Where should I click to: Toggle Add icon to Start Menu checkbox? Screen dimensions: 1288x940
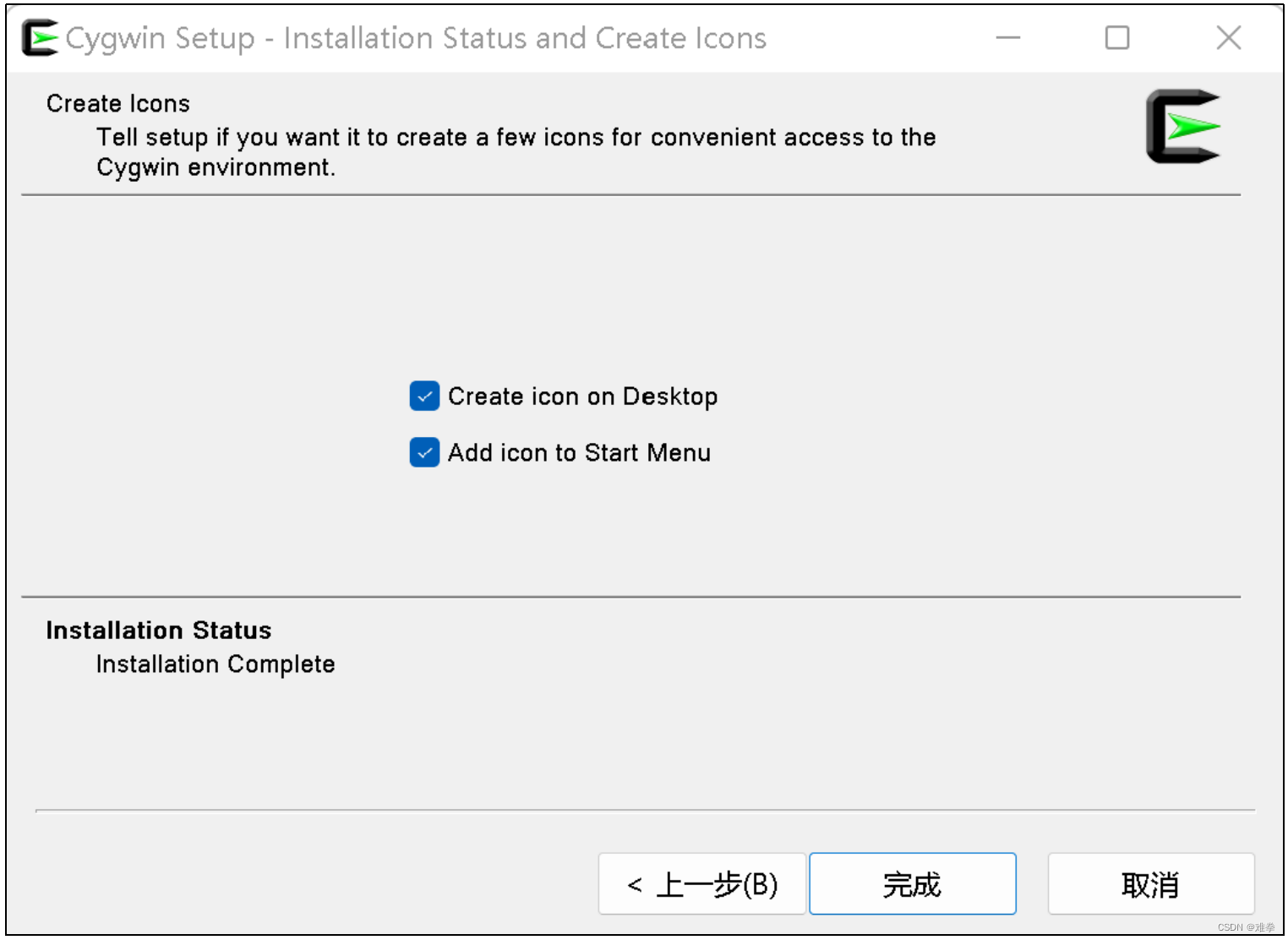(424, 452)
